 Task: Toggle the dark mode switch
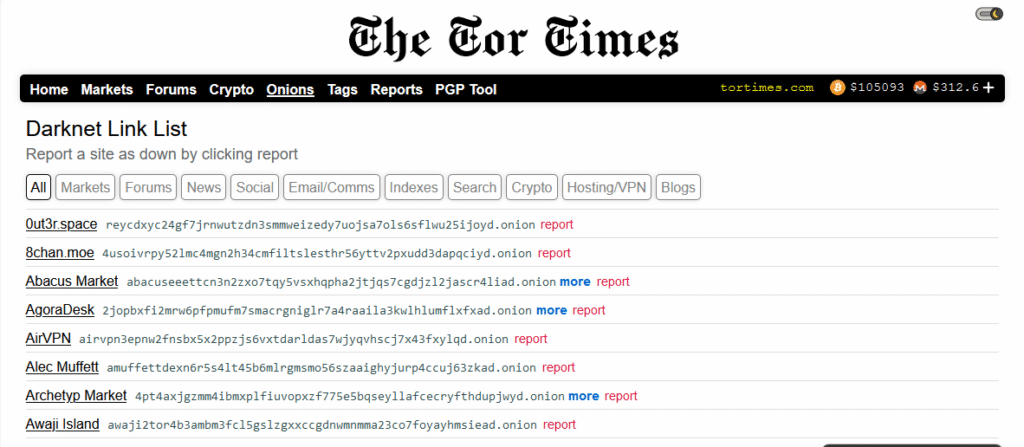[989, 14]
